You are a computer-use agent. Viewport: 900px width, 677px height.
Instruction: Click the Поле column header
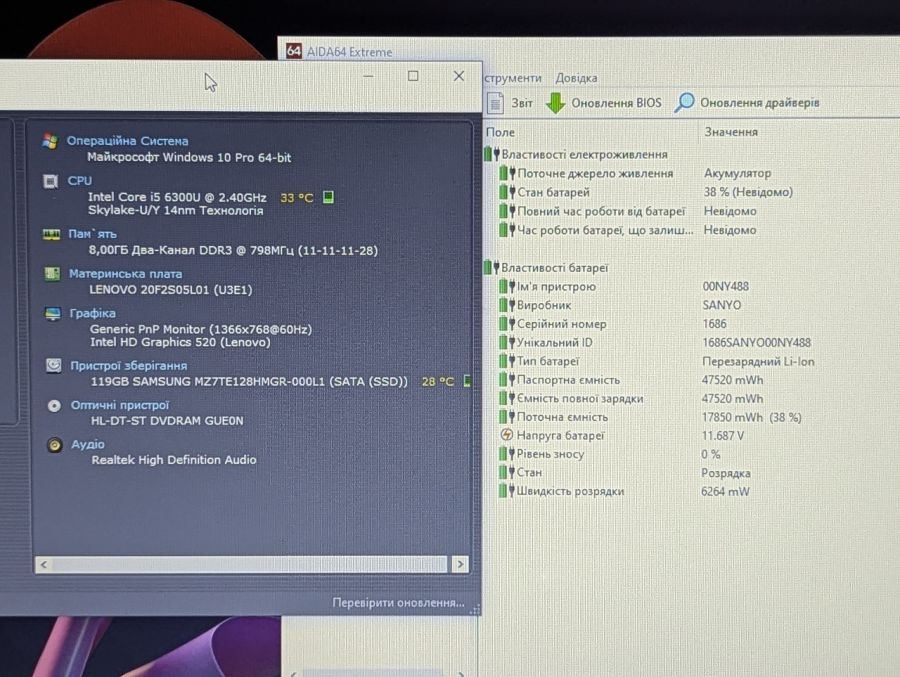coord(501,132)
